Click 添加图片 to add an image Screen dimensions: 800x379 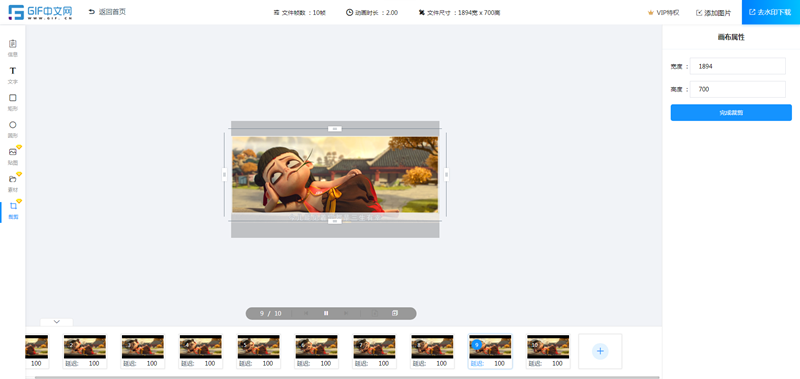point(713,13)
